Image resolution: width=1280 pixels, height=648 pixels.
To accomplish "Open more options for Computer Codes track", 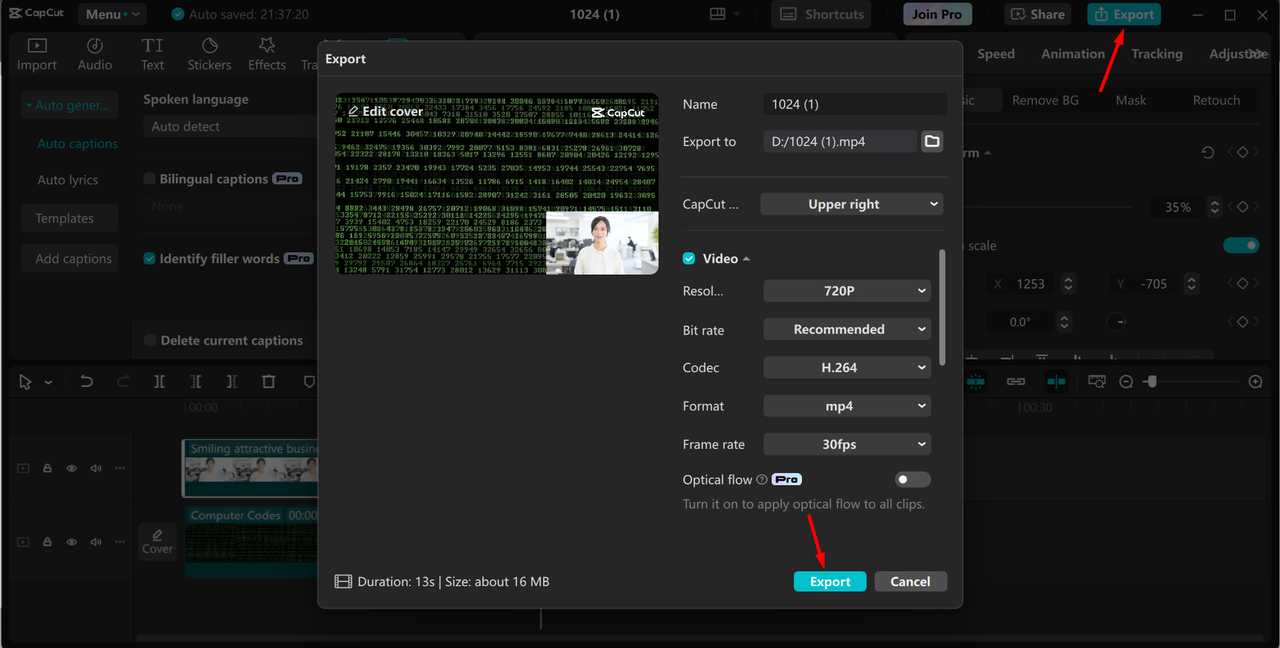I will 120,542.
